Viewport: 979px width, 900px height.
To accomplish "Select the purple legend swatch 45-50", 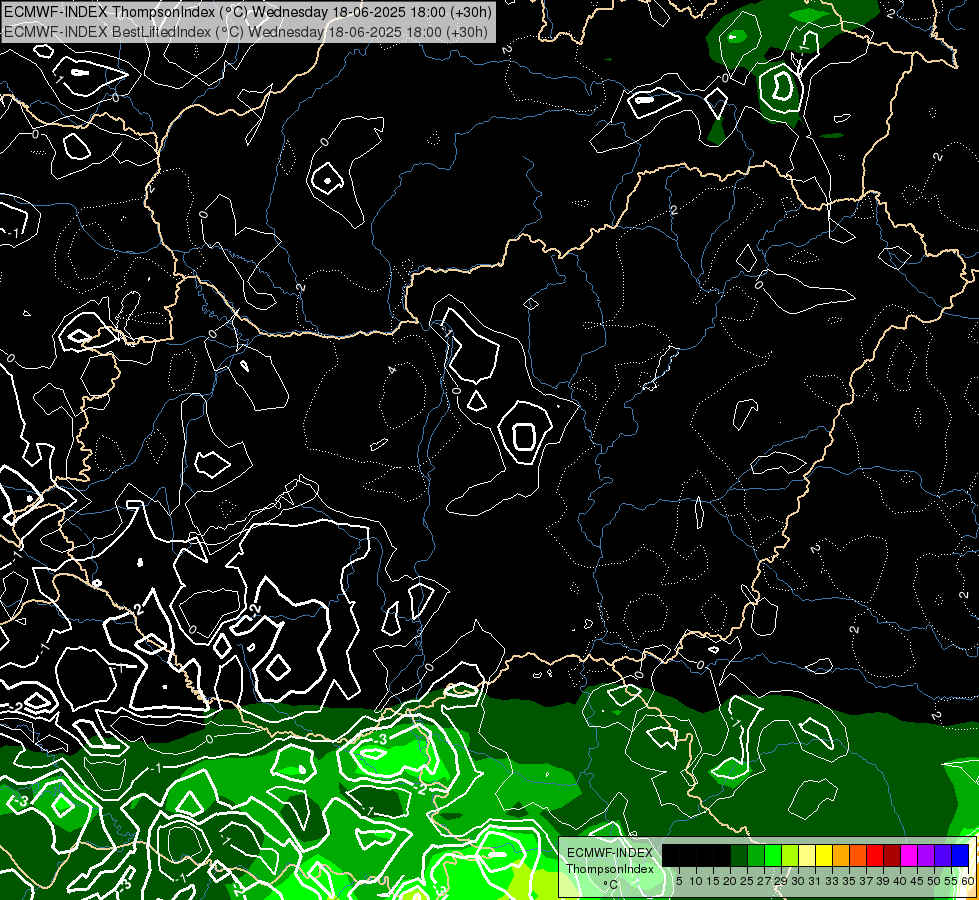I will (x=927, y=855).
